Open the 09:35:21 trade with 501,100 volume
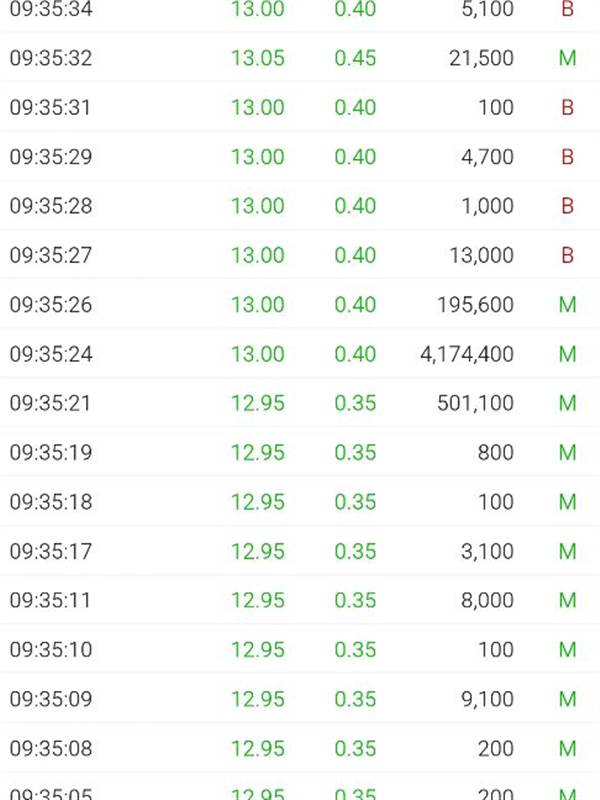600x800 pixels. [300, 403]
